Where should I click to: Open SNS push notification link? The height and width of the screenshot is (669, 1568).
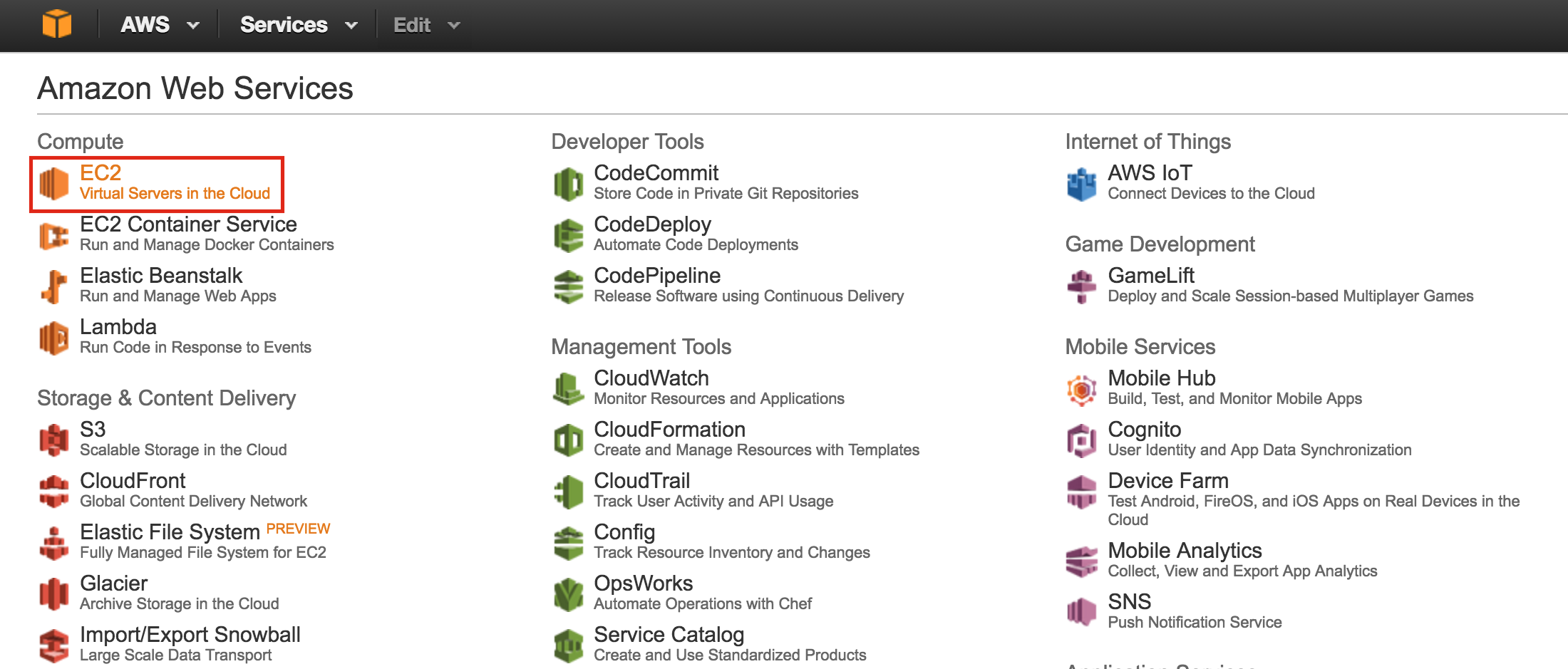[1130, 601]
